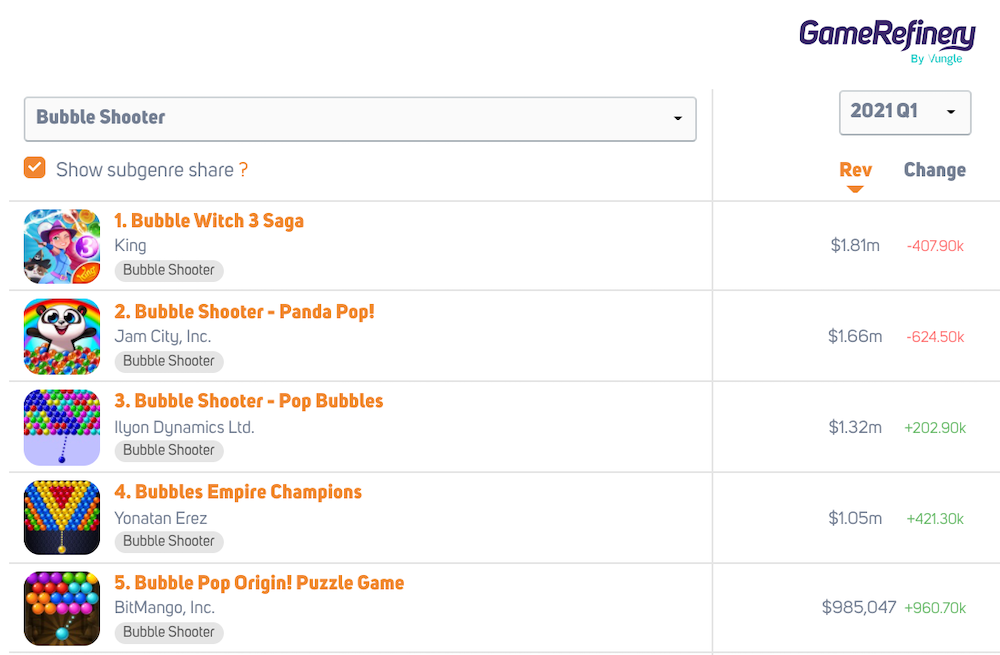Click the Bubble Shooter tag under King
The image size is (1000, 655).
169,270
